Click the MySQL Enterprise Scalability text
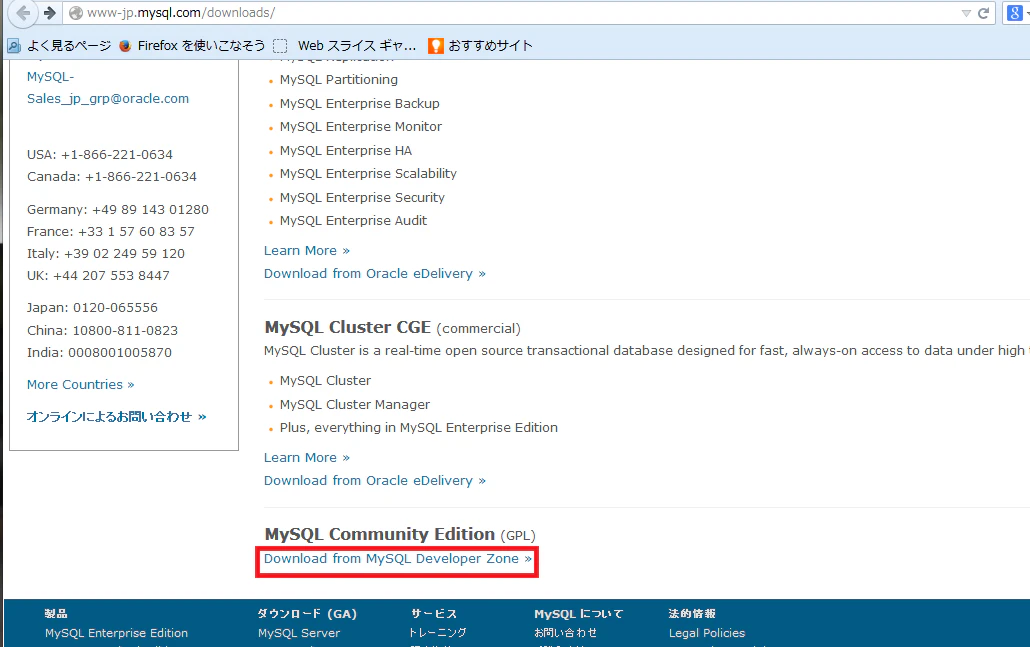 [x=368, y=173]
